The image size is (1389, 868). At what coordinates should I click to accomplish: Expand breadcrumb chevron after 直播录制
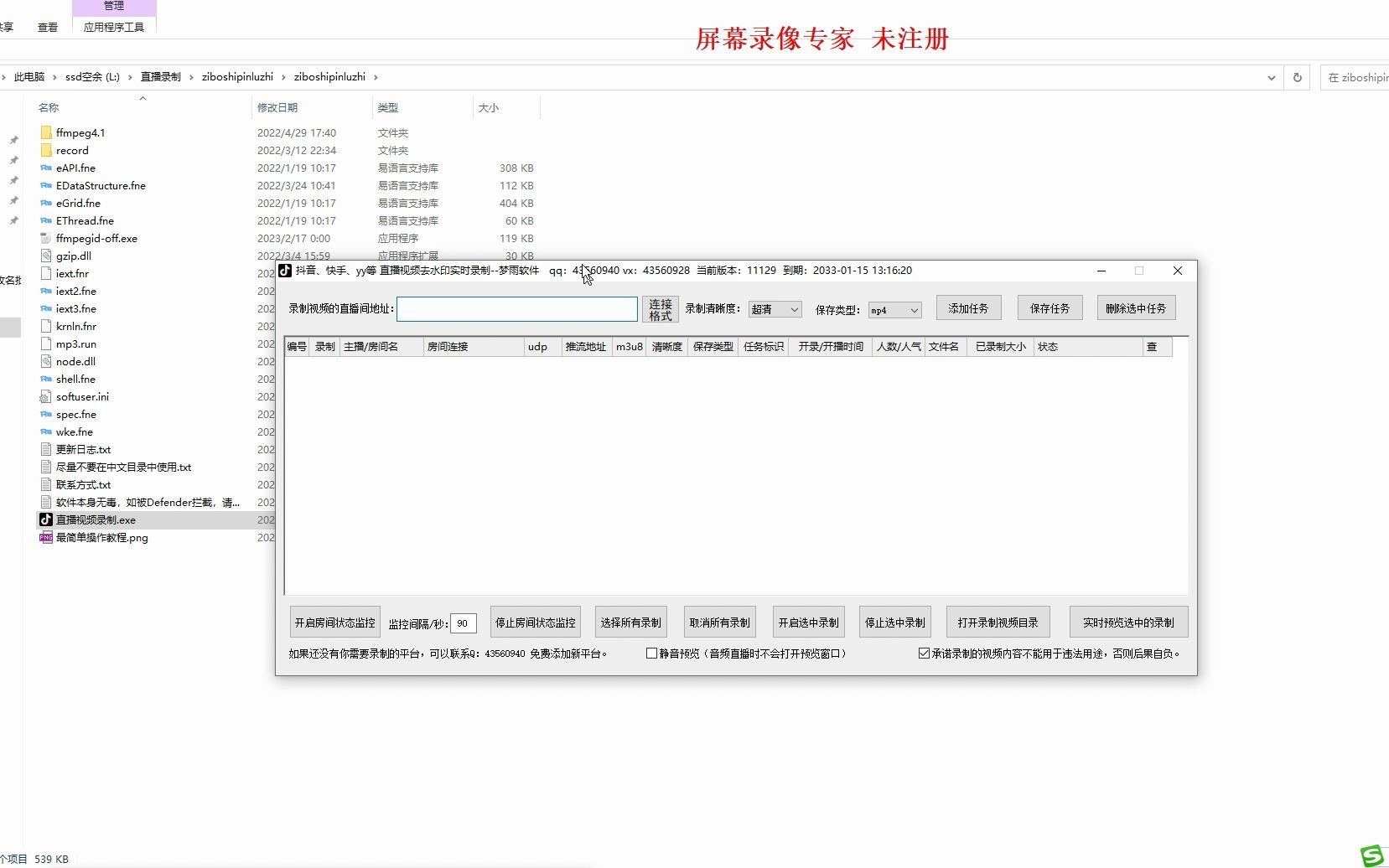pos(192,77)
